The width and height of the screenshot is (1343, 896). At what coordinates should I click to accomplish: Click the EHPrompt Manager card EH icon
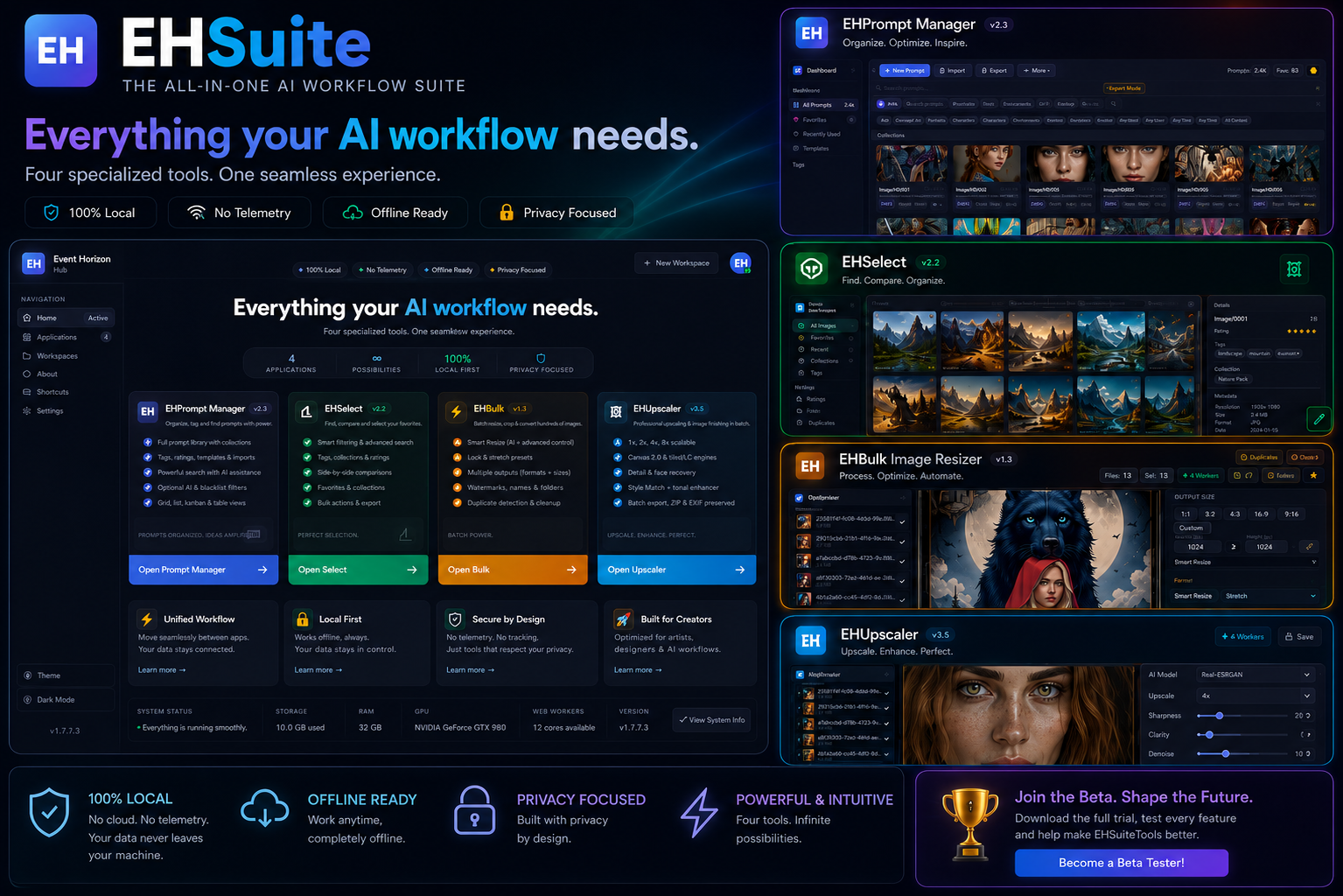point(148,411)
